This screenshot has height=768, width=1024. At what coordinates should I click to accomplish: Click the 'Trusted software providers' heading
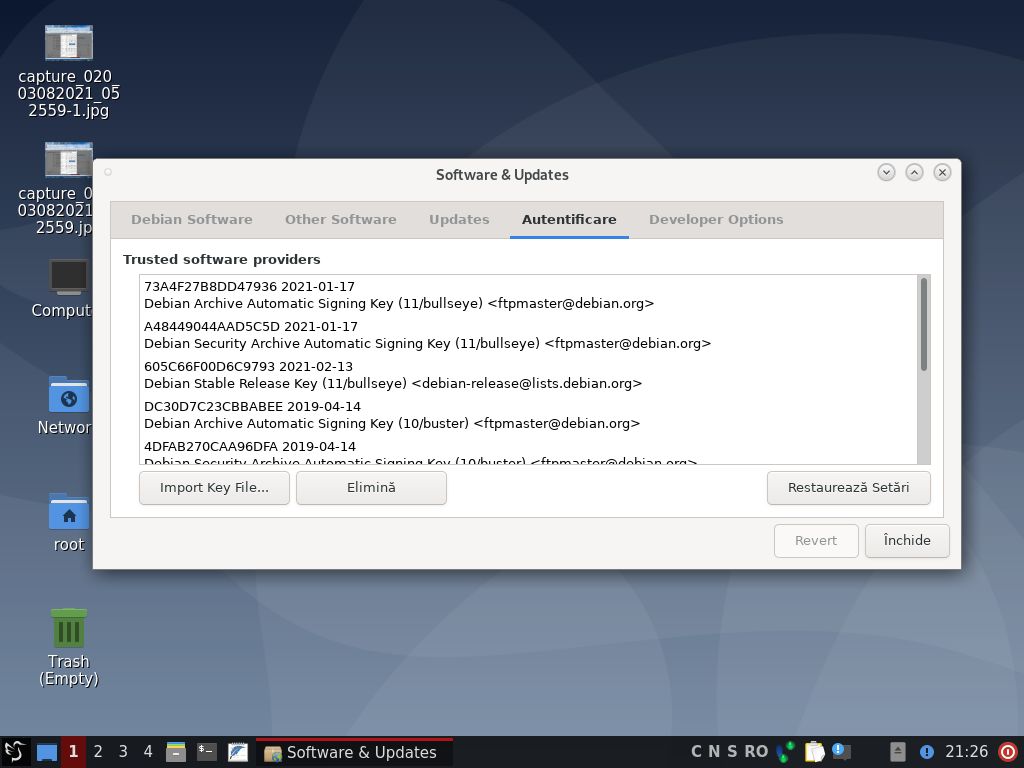221,259
